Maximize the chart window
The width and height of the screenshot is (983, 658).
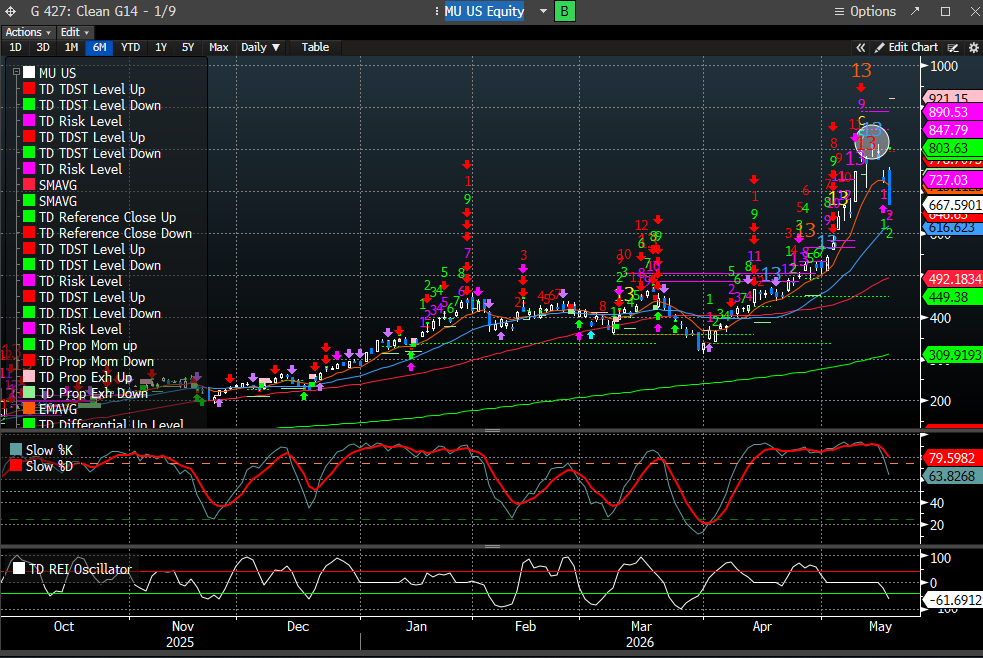[x=945, y=11]
